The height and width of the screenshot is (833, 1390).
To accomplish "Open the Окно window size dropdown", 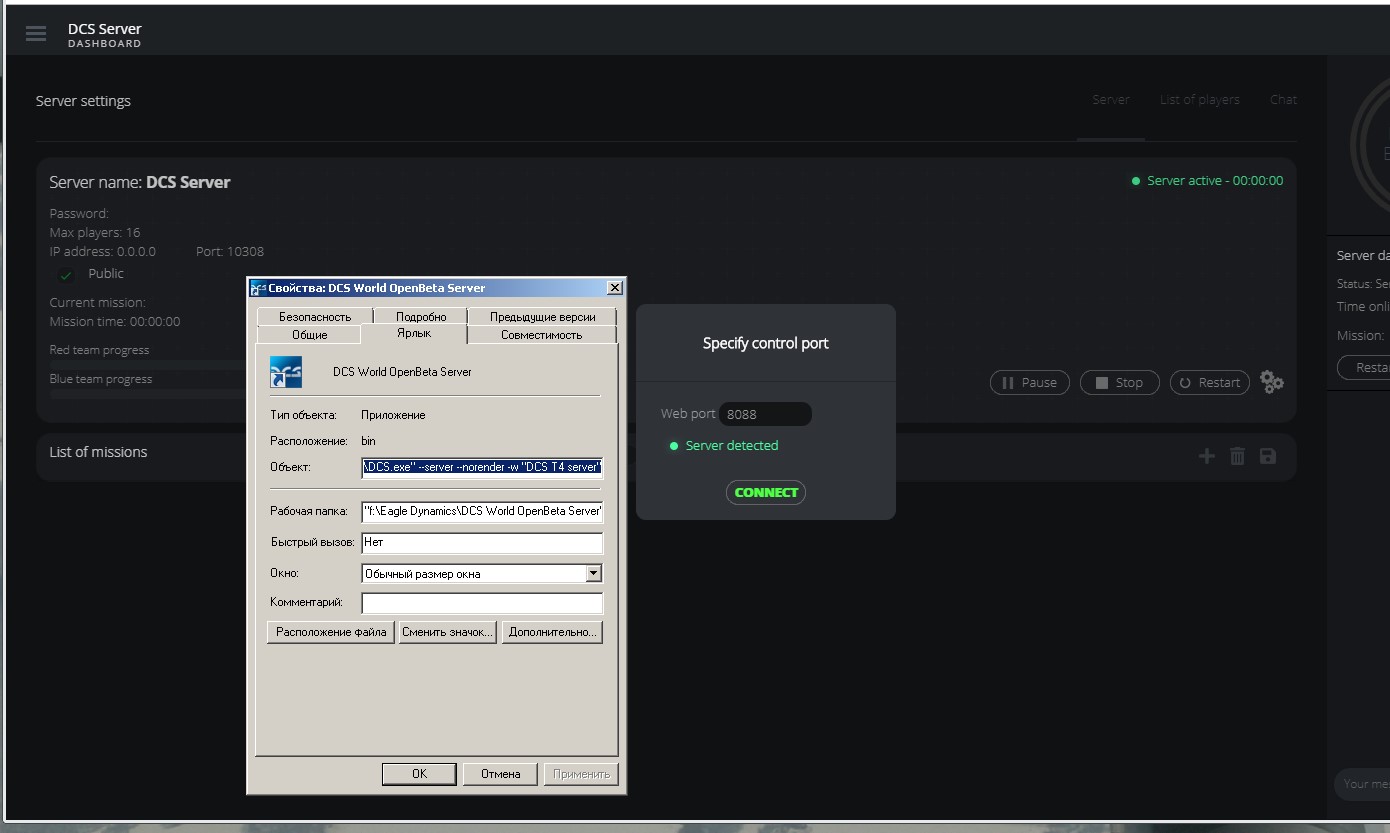I will click(x=593, y=573).
